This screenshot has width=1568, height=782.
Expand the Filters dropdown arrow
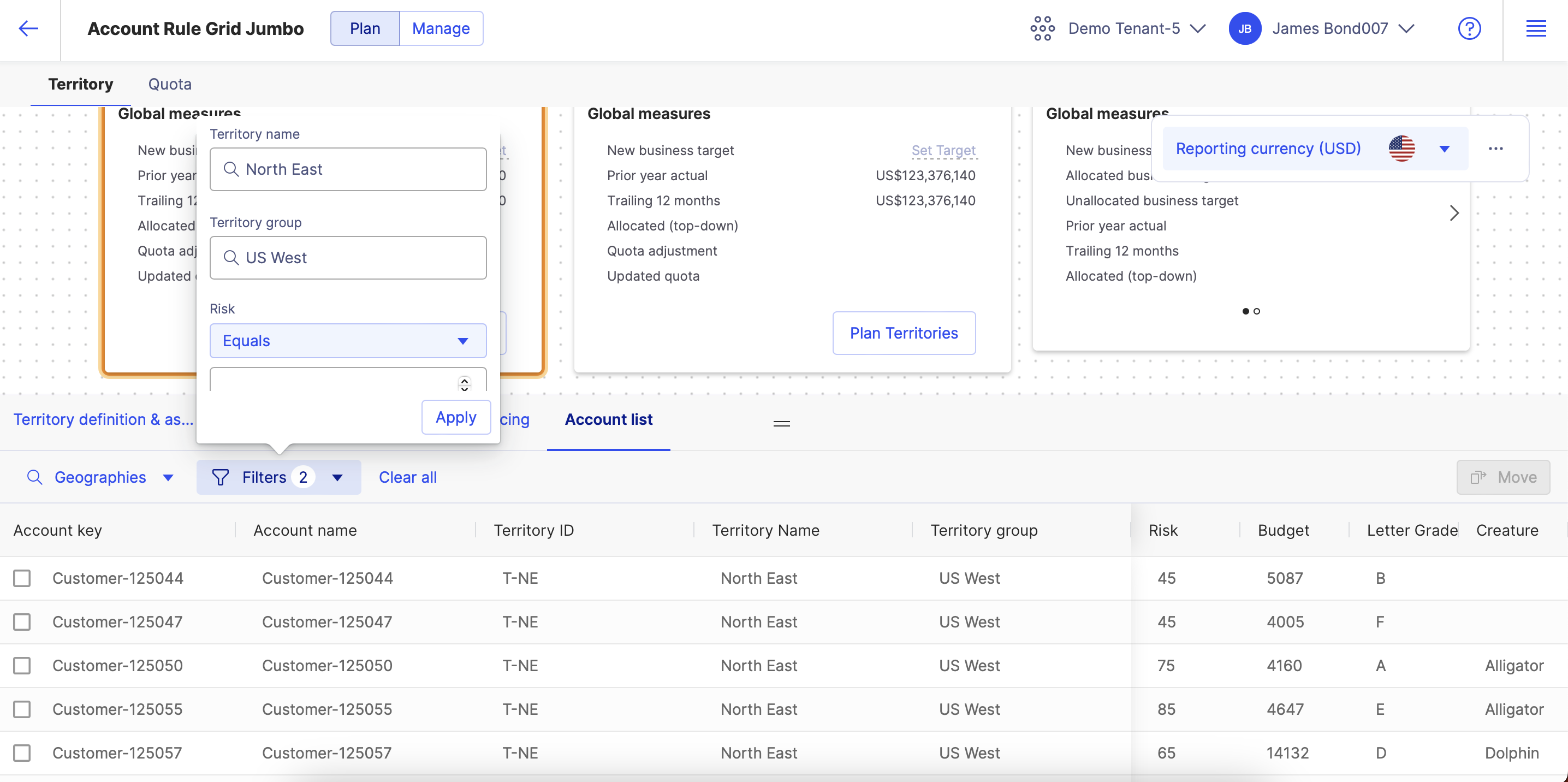point(337,477)
